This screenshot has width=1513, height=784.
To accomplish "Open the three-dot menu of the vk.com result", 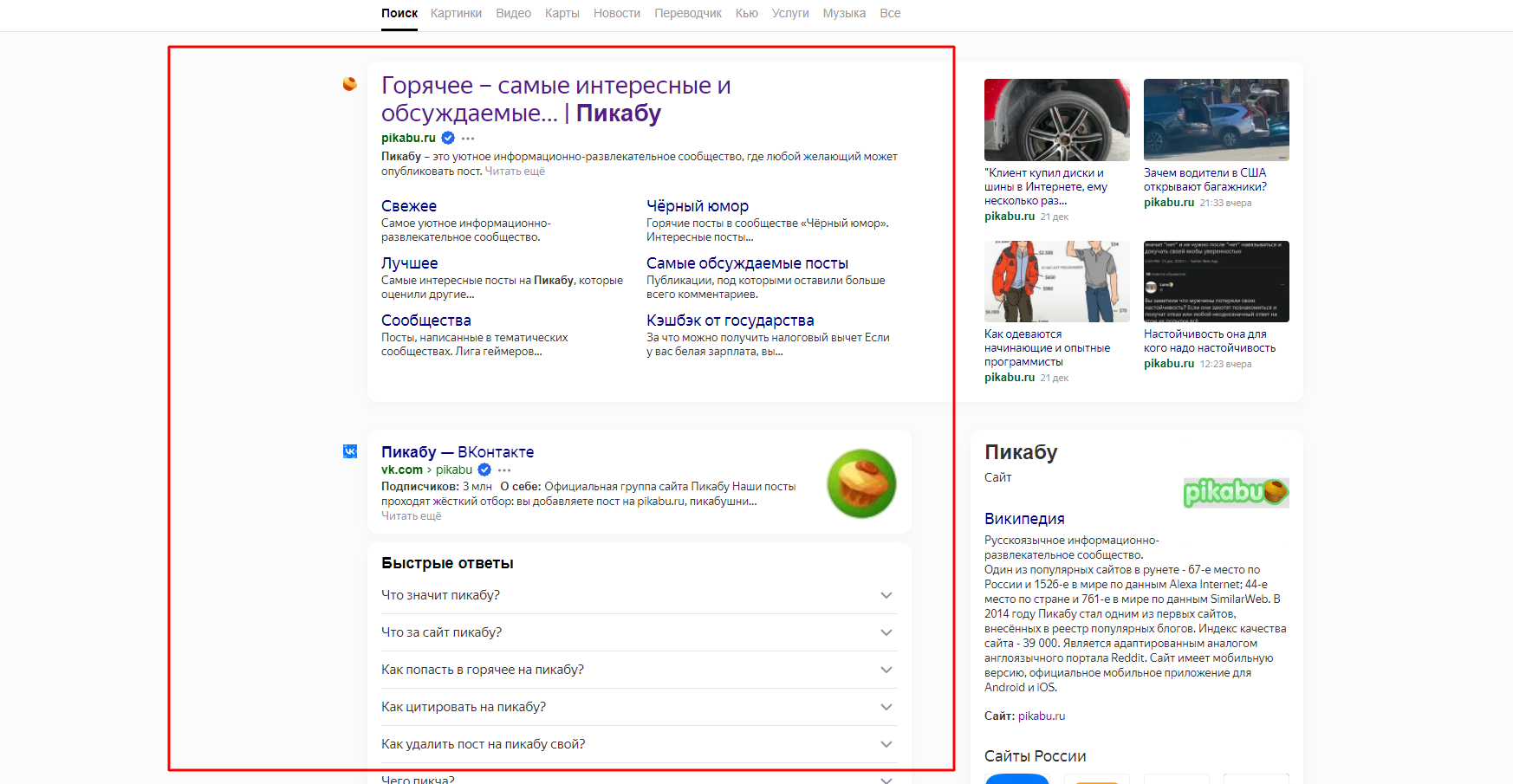I will click(x=504, y=470).
